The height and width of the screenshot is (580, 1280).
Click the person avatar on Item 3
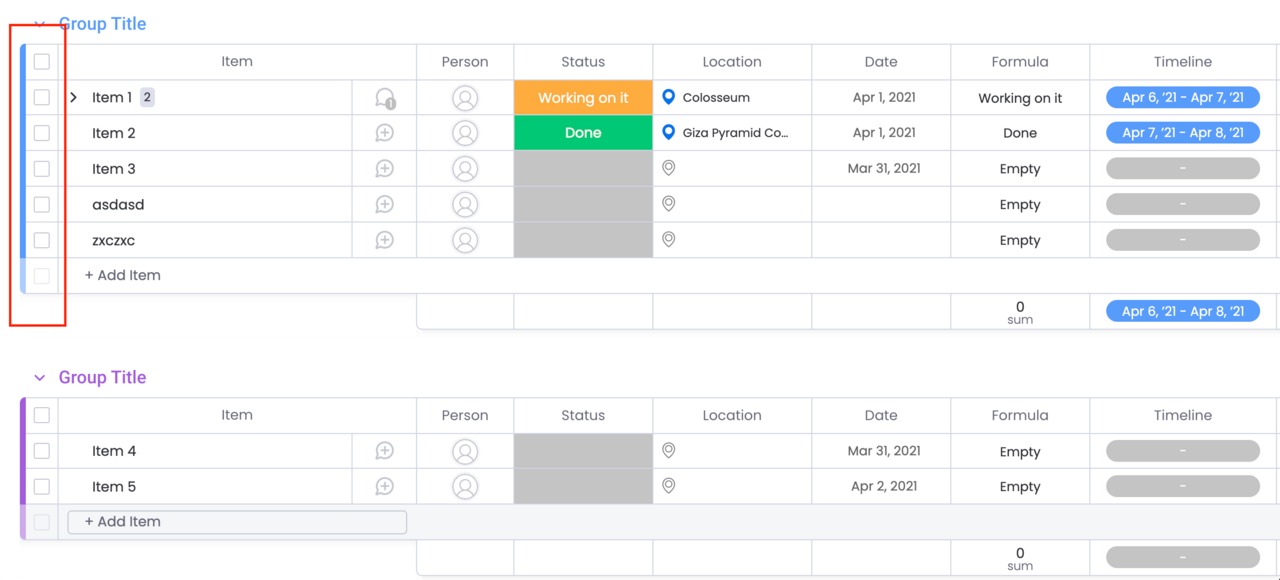click(464, 168)
